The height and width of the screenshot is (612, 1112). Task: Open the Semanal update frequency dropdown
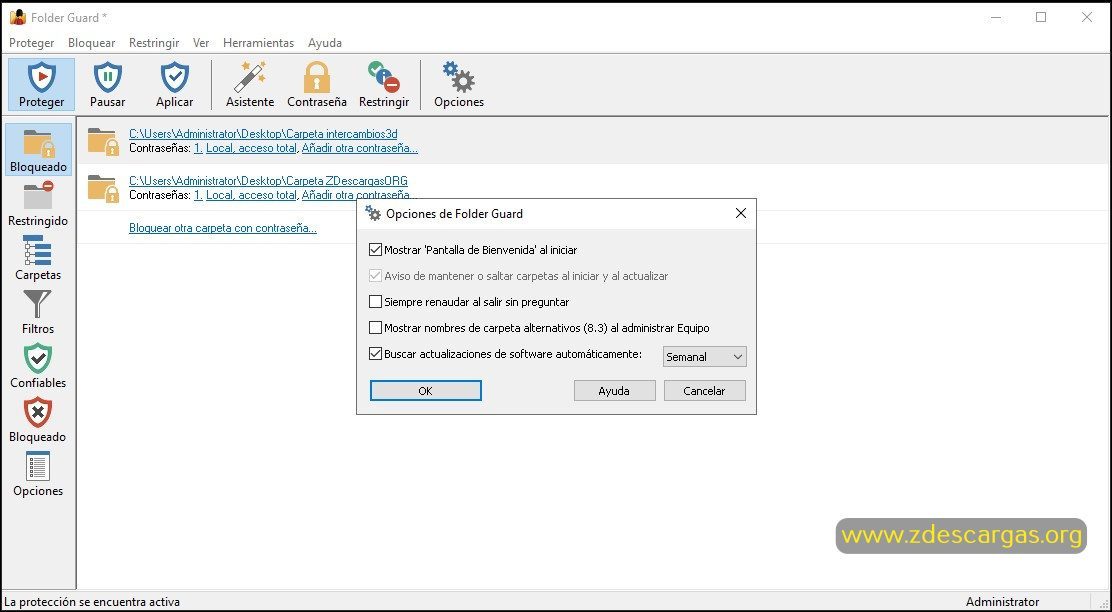704,357
